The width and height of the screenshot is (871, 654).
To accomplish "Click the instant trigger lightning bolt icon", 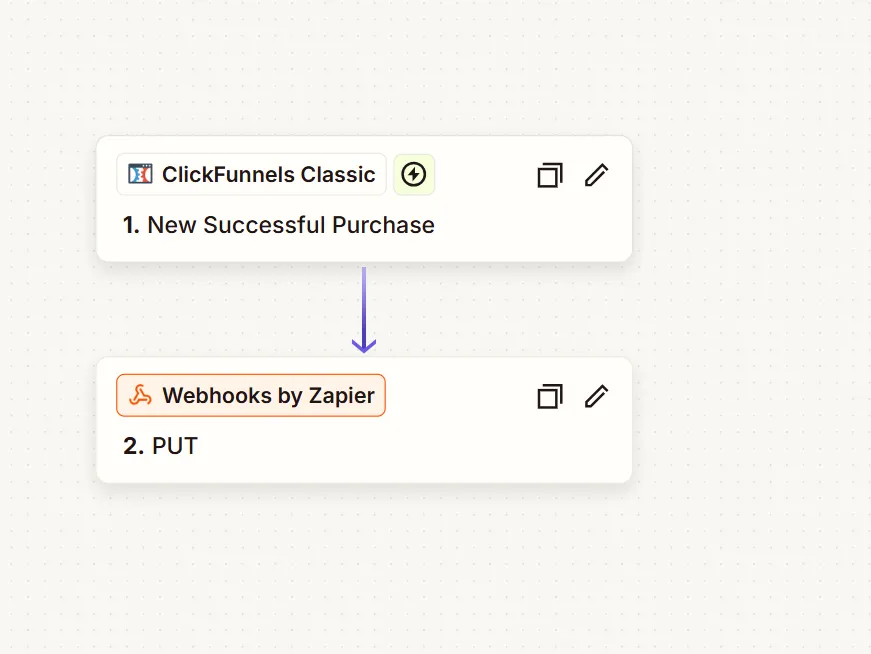I will click(x=414, y=175).
